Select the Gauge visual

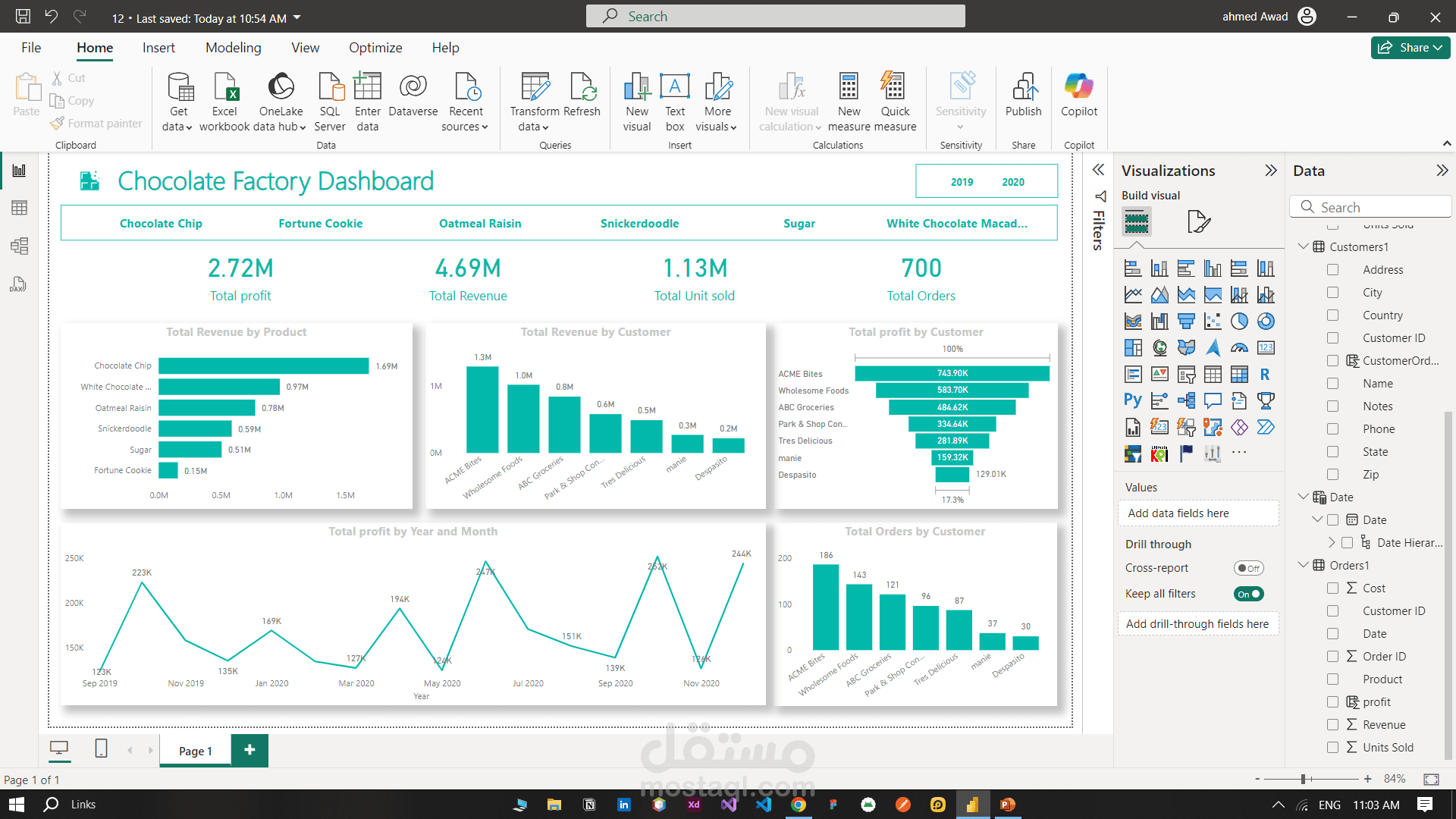(1240, 347)
